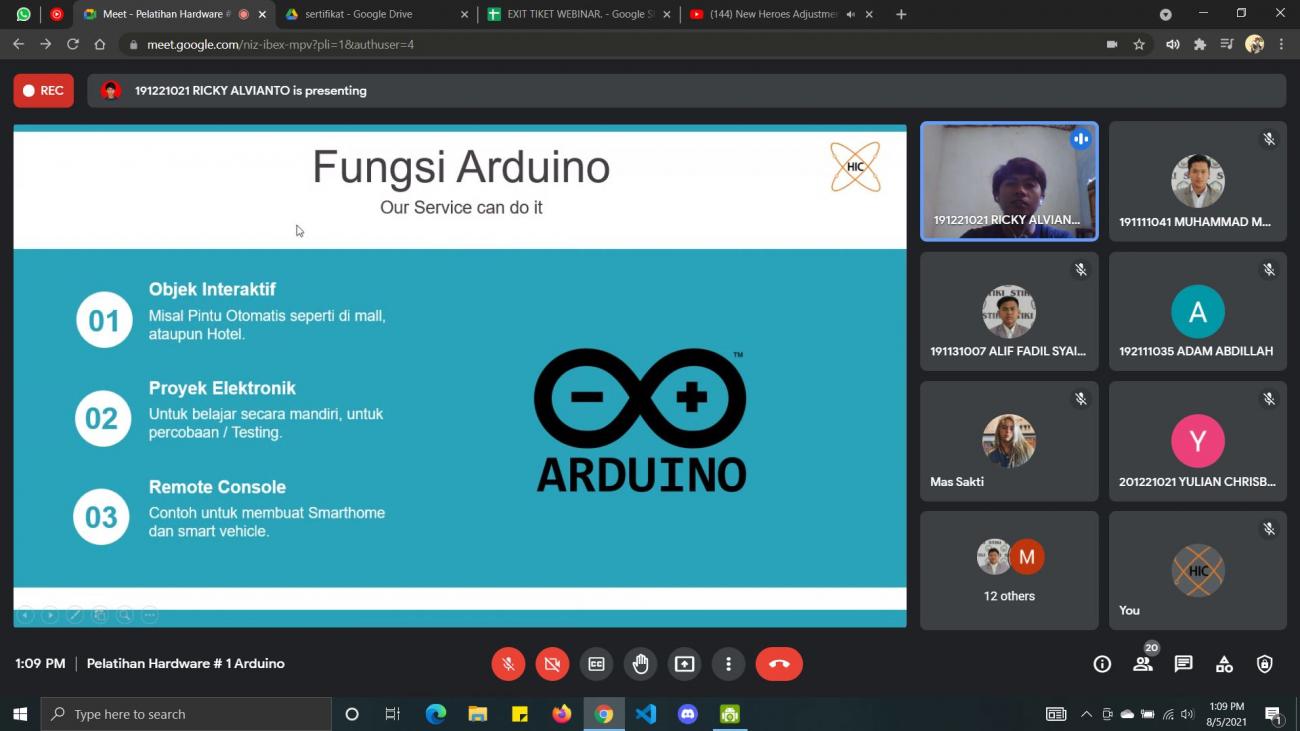Open the three-dot more options menu
This screenshot has height=731, width=1300.
[x=728, y=664]
